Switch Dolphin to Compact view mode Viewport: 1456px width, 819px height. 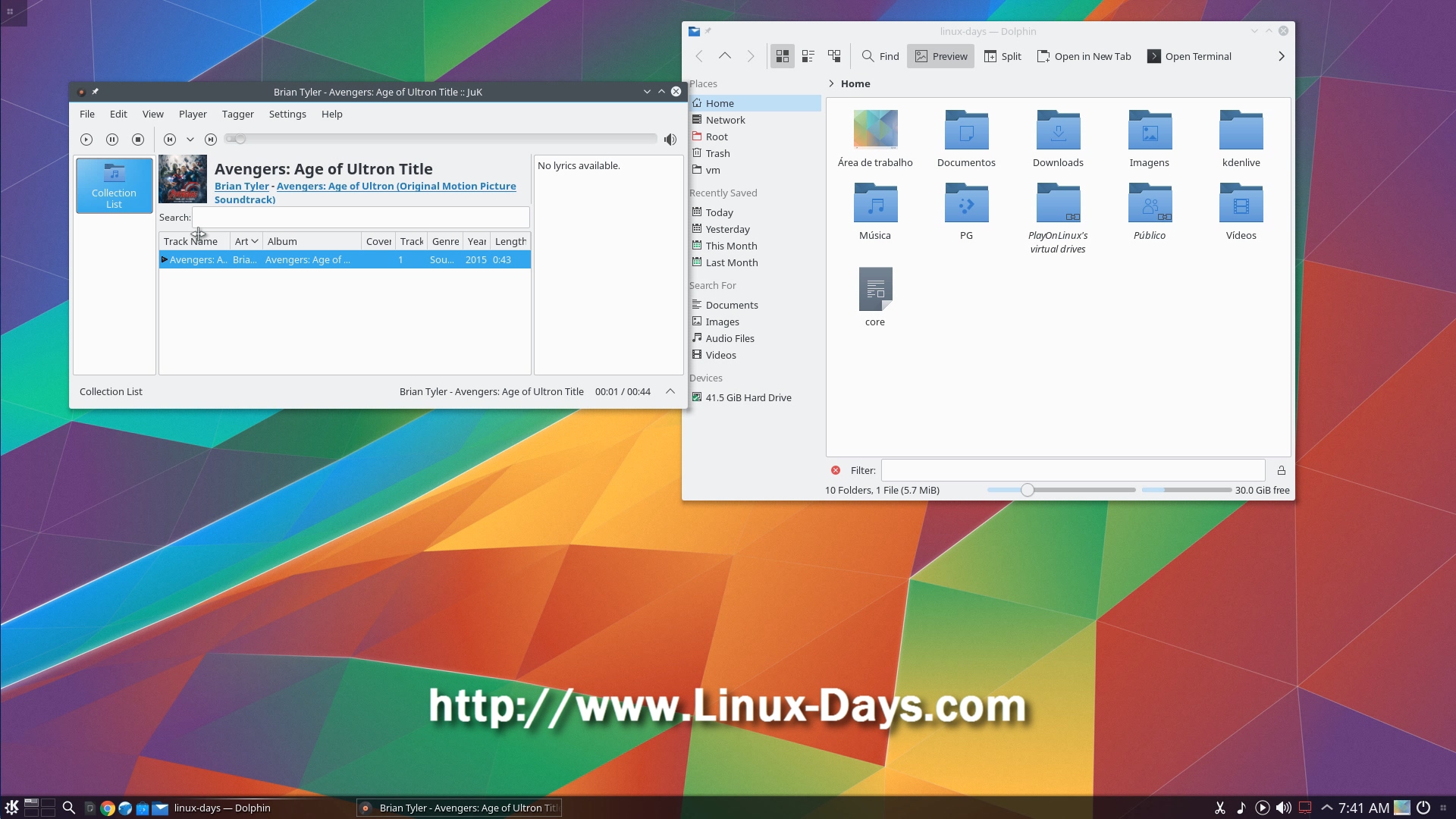pyautogui.click(x=808, y=57)
